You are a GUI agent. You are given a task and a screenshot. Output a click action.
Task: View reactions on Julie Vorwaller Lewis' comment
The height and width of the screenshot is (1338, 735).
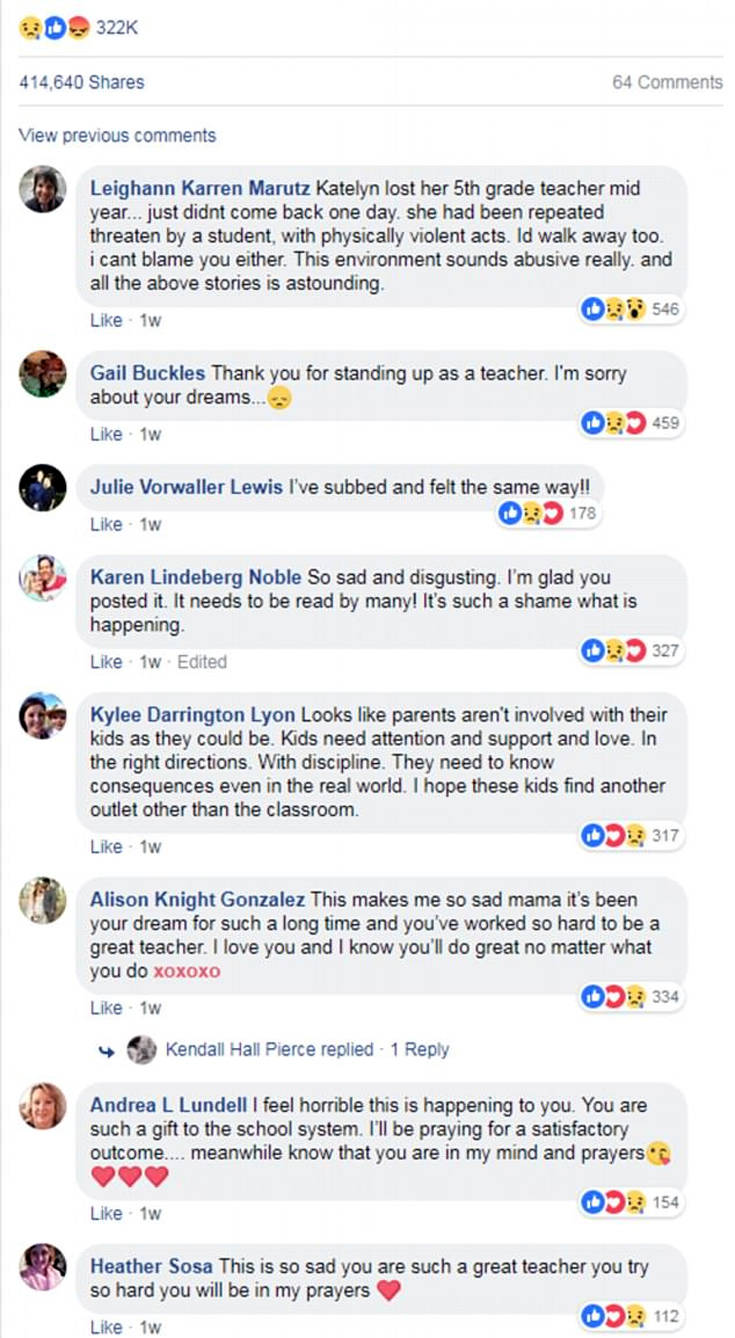(548, 514)
